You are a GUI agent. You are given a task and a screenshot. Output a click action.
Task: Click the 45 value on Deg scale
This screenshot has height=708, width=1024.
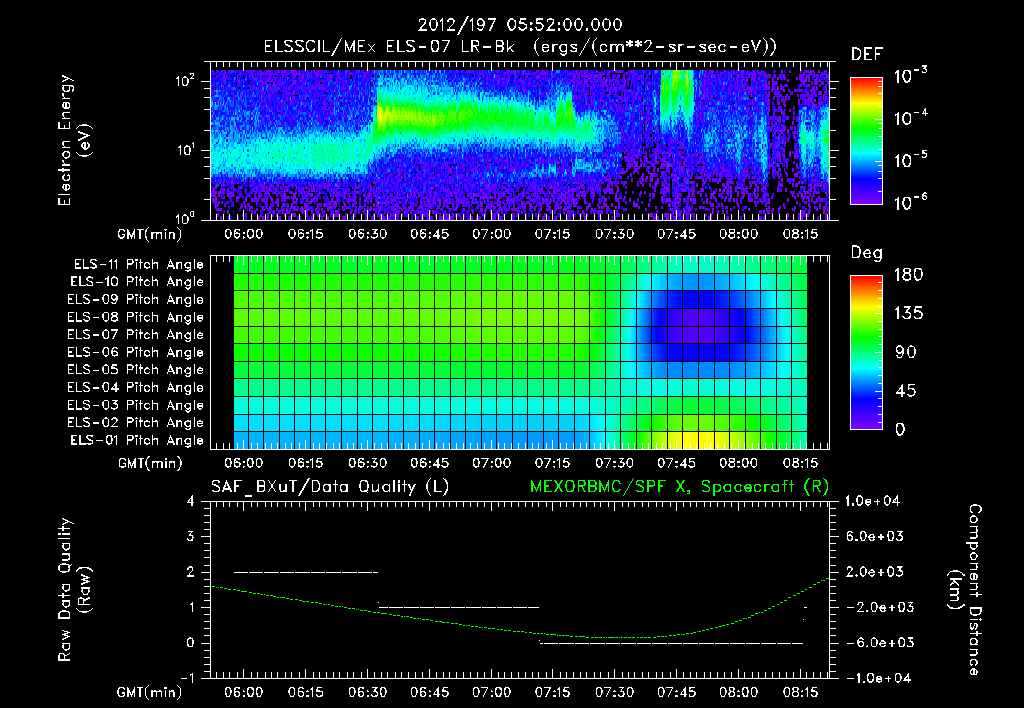(905, 391)
